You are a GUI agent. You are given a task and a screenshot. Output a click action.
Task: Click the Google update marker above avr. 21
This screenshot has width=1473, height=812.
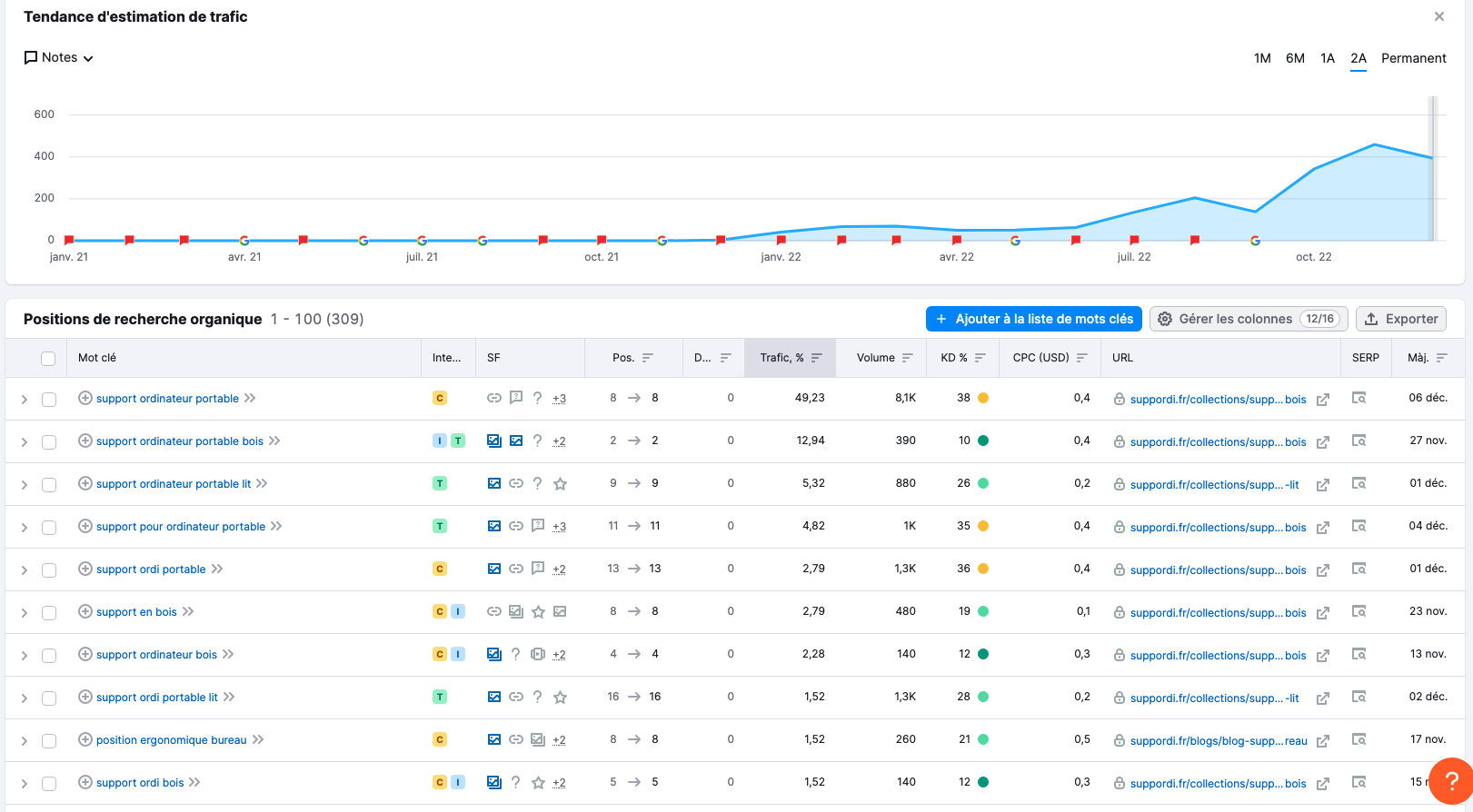coord(244,241)
